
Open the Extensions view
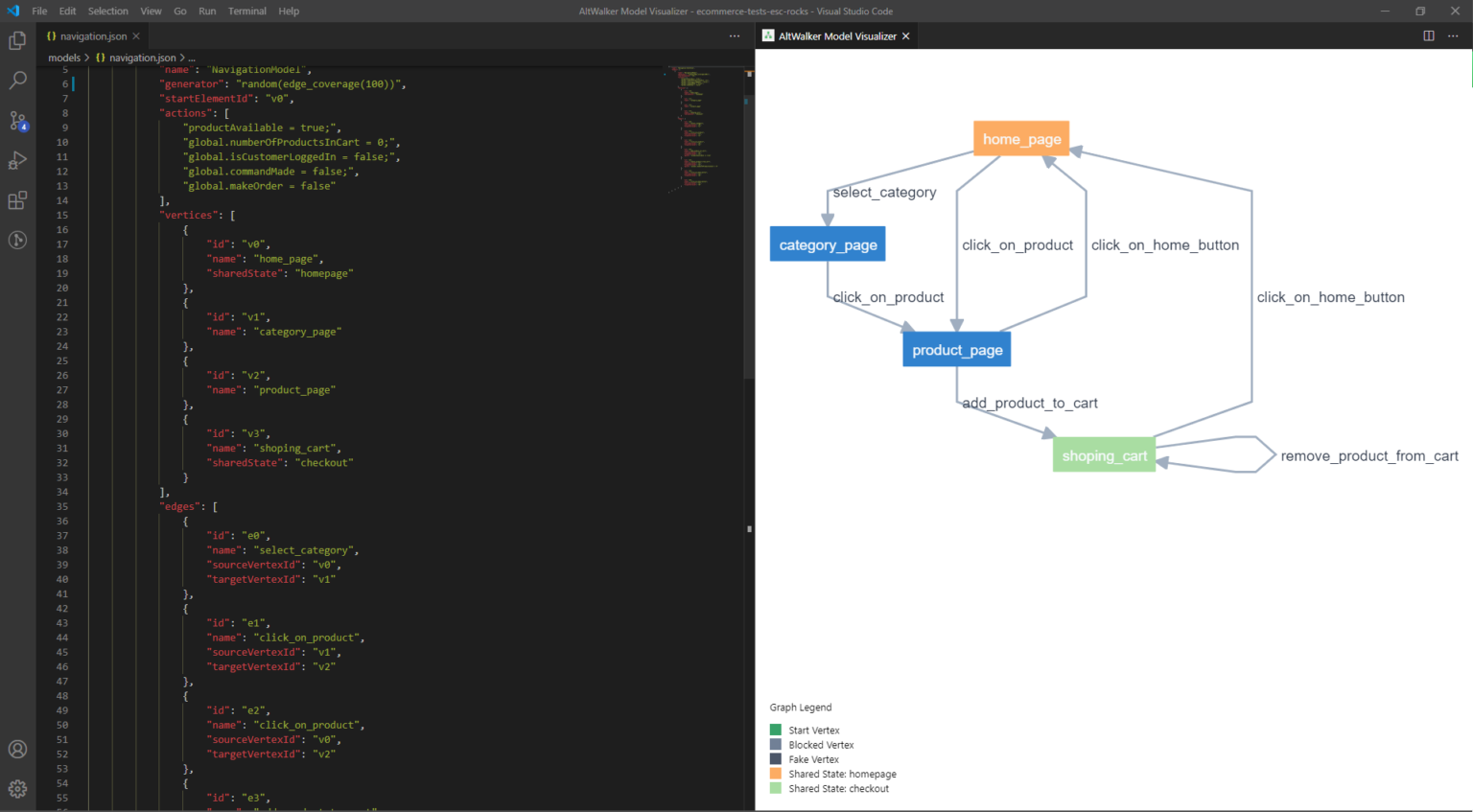pyautogui.click(x=17, y=199)
